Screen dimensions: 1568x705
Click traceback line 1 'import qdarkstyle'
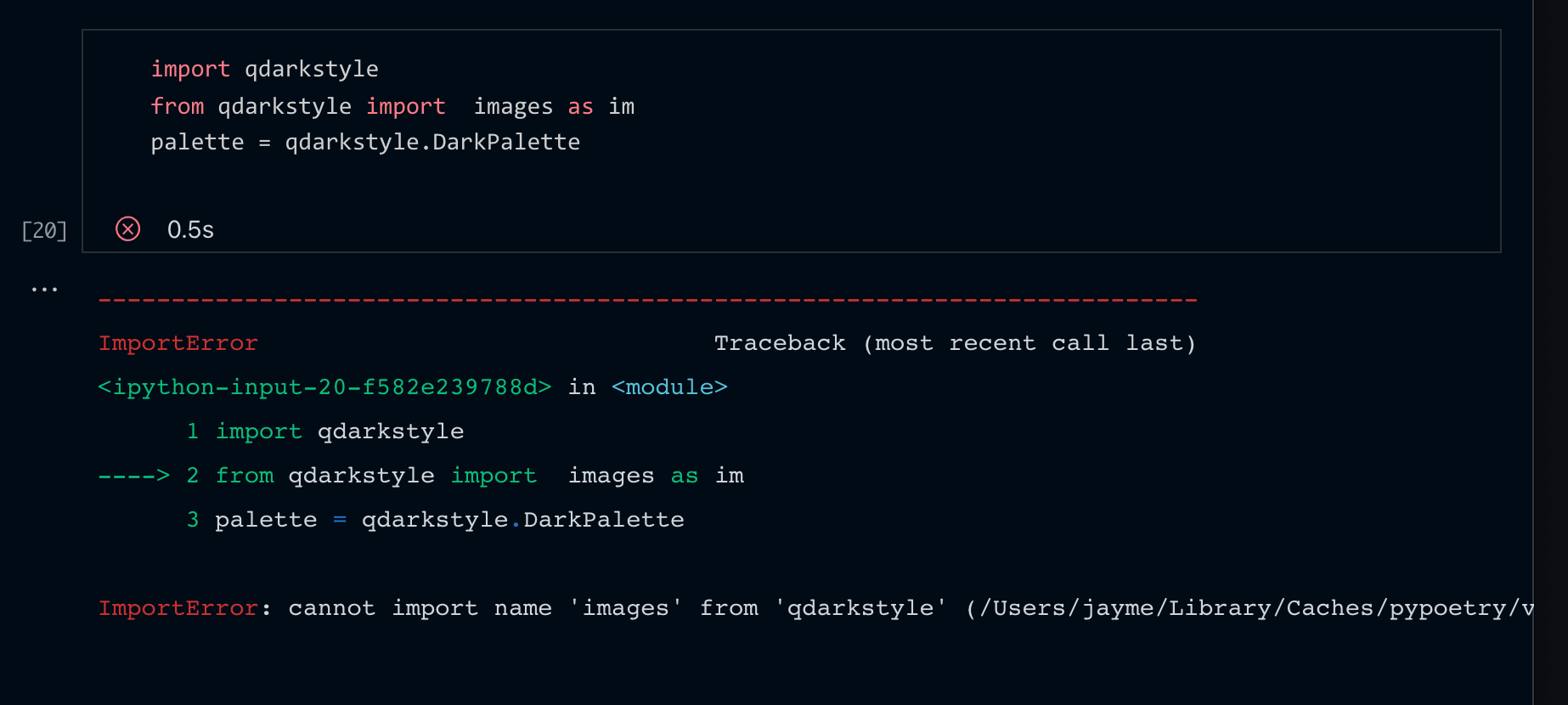click(324, 431)
